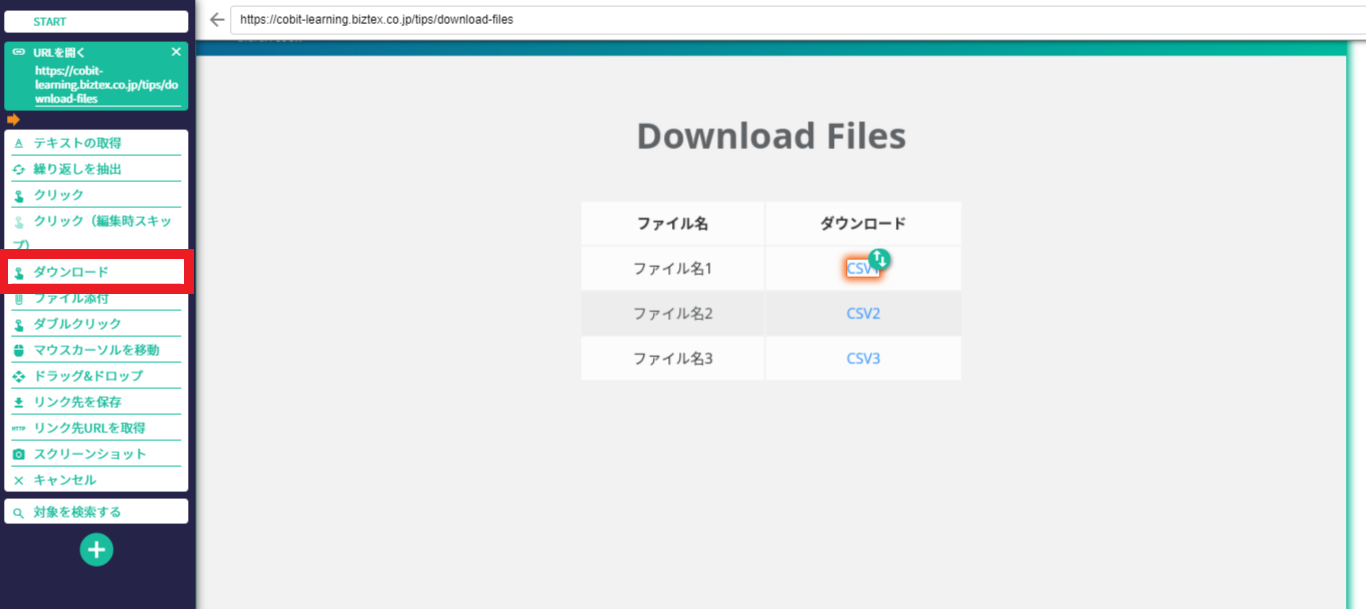Viewport: 1366px width, 609px height.
Task: Close the URLを開く step card
Action: pyautogui.click(x=176, y=52)
